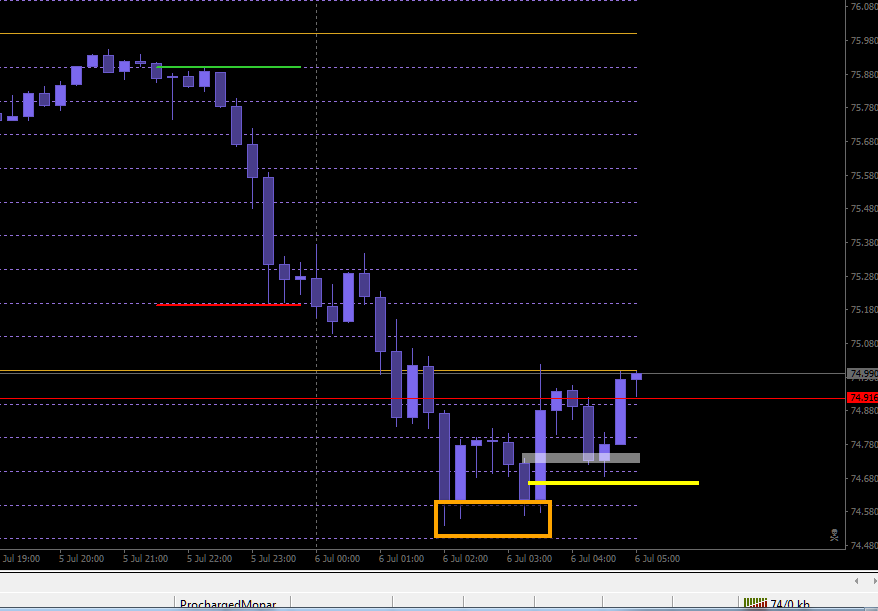Click the 6 Jul 00:00 time label
This screenshot has width=878, height=611.
coord(337,559)
